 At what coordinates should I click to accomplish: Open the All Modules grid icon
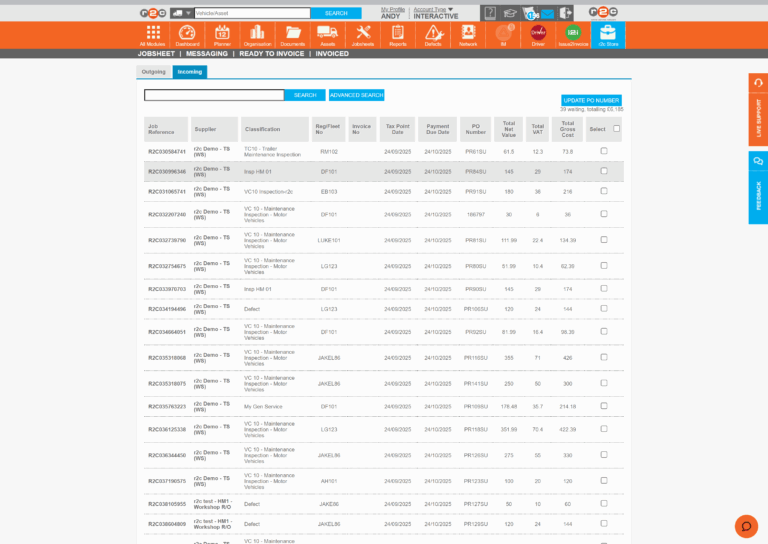click(153, 35)
